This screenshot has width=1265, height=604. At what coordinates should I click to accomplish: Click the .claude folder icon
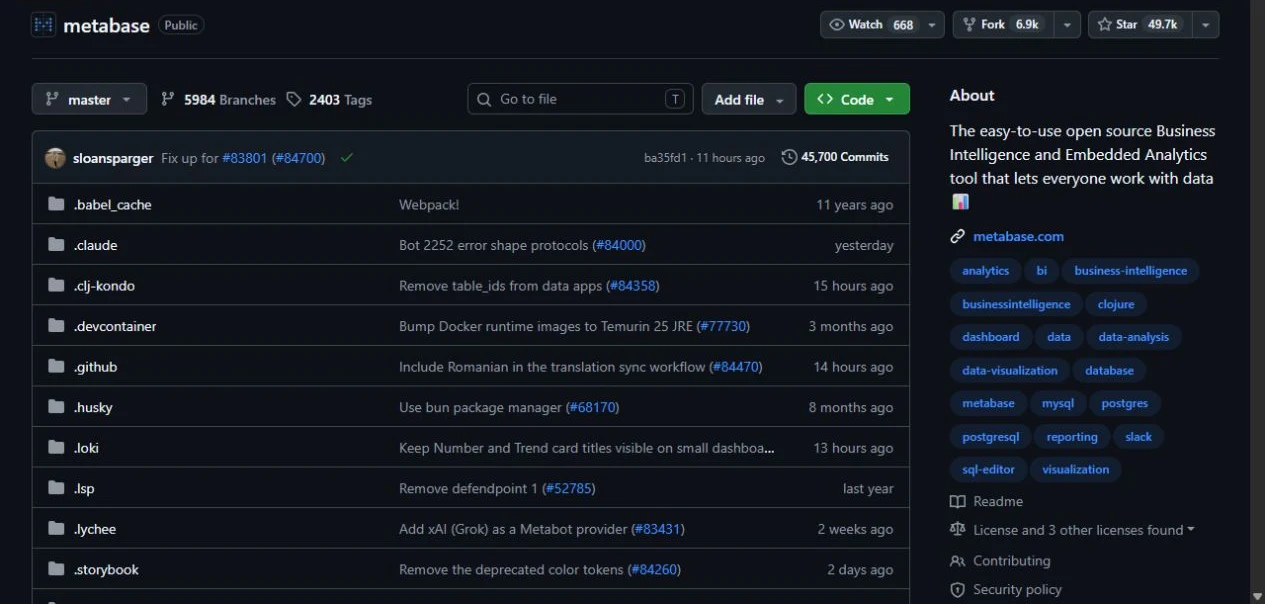56,245
